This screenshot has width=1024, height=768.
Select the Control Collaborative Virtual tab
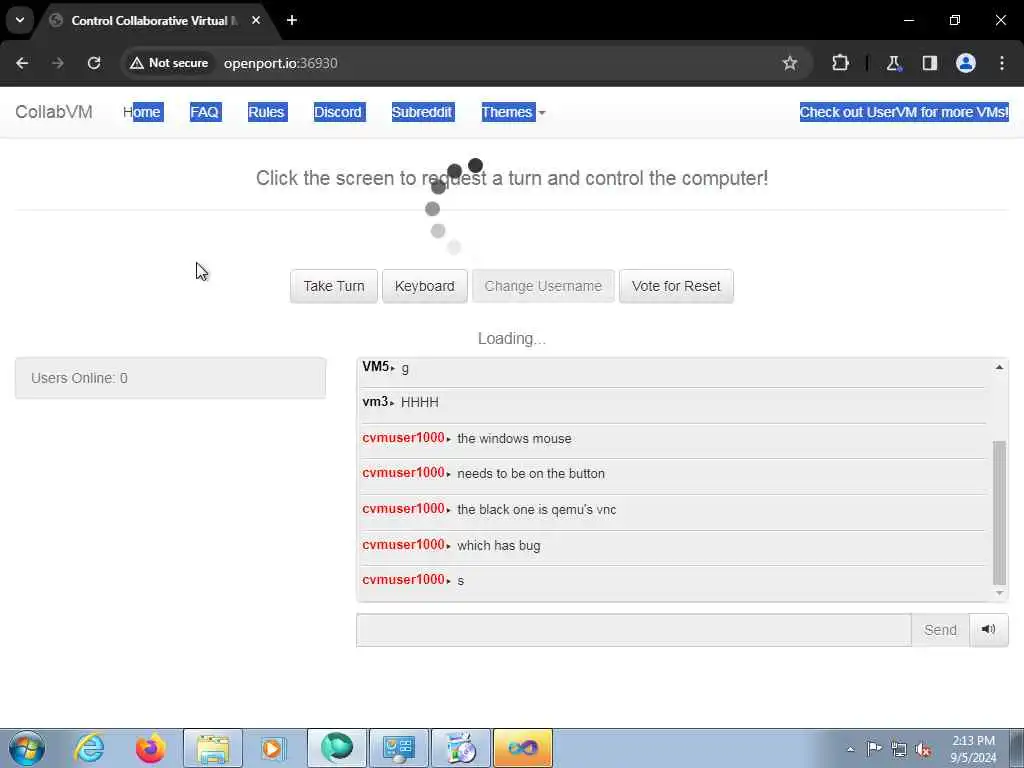[x=155, y=21]
